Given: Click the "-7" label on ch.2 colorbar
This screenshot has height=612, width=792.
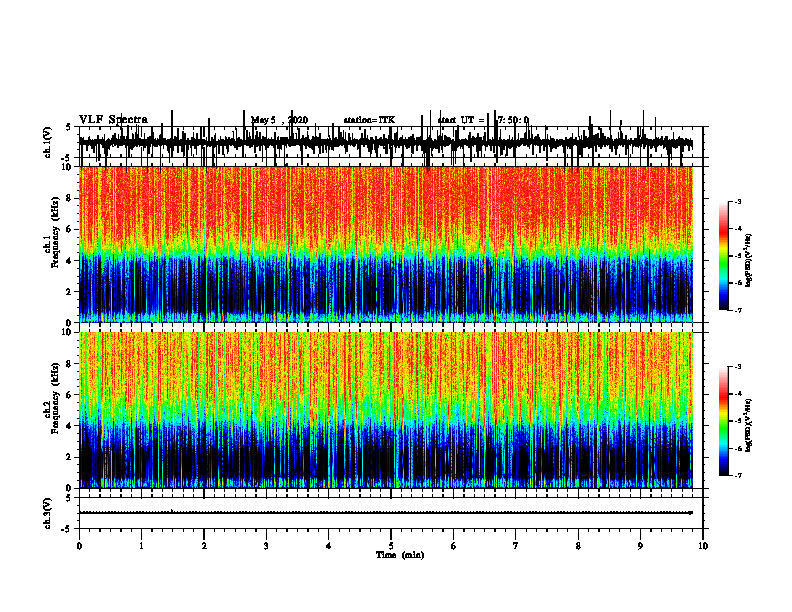Looking at the screenshot, I should [x=738, y=475].
